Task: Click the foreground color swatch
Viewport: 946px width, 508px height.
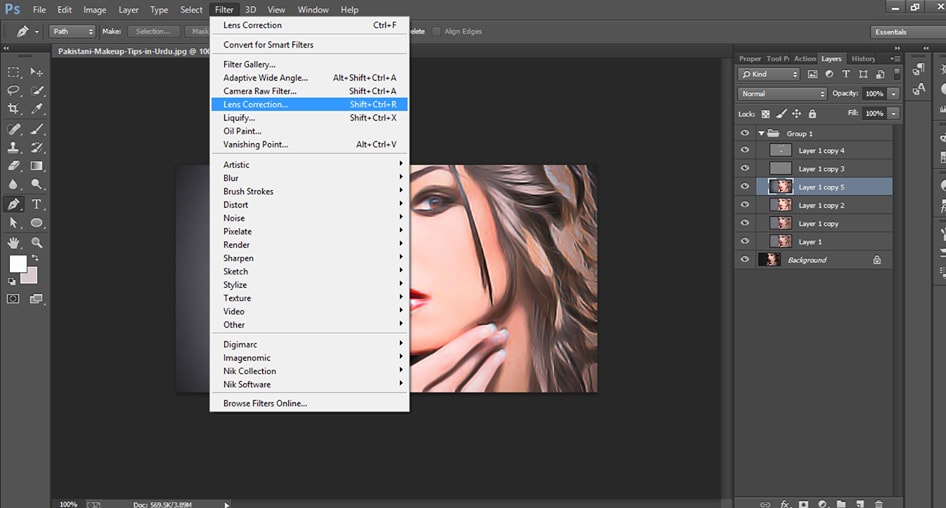Action: pos(17,264)
